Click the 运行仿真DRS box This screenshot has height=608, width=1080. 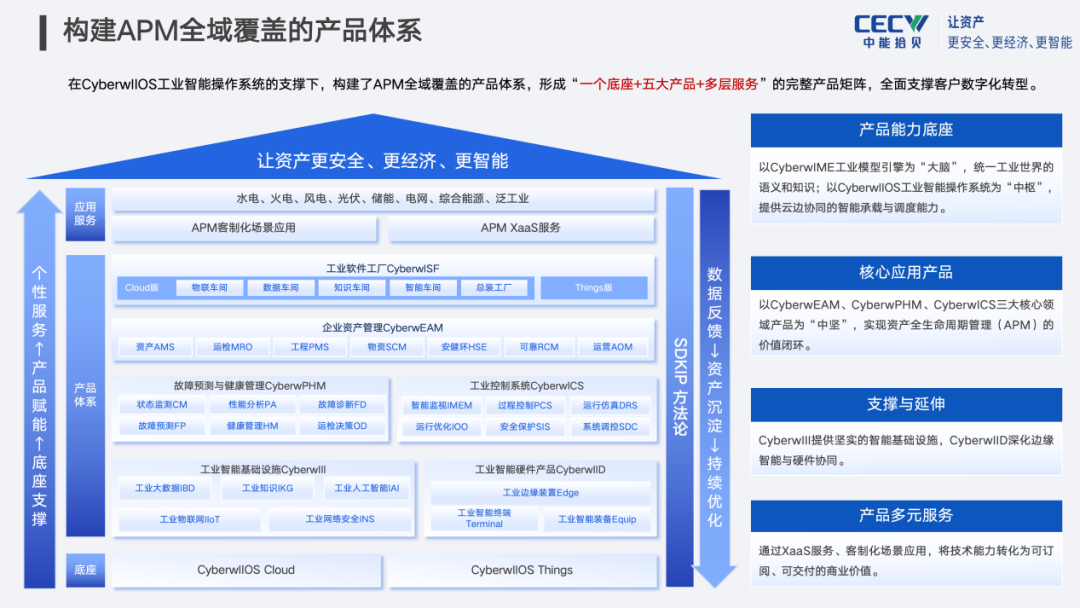610,406
